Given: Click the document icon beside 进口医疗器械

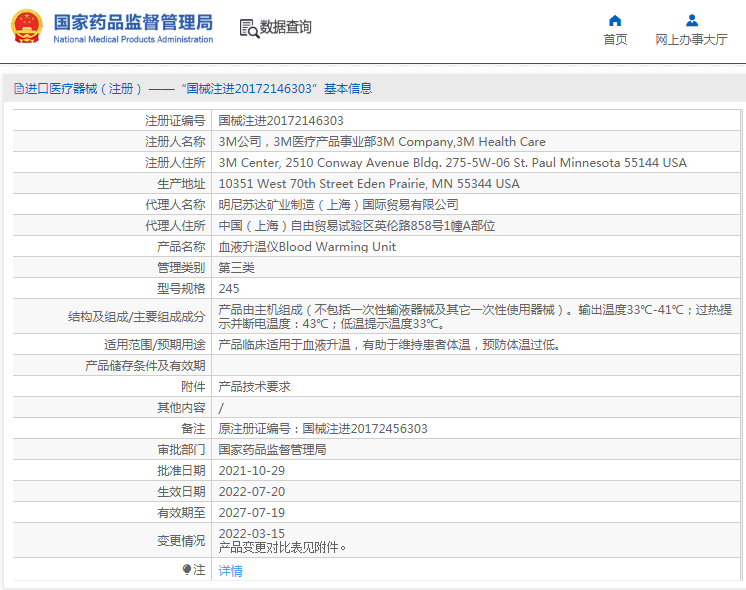Looking at the screenshot, I should pyautogui.click(x=18, y=89).
